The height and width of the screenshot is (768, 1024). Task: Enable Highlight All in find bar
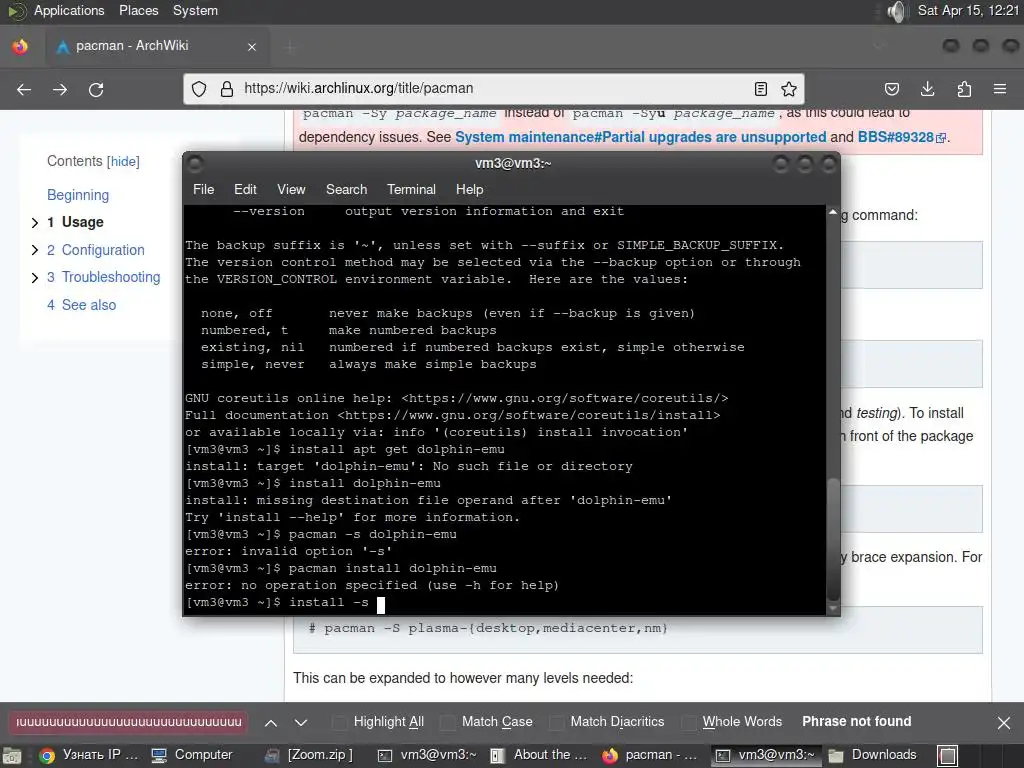tap(379, 722)
